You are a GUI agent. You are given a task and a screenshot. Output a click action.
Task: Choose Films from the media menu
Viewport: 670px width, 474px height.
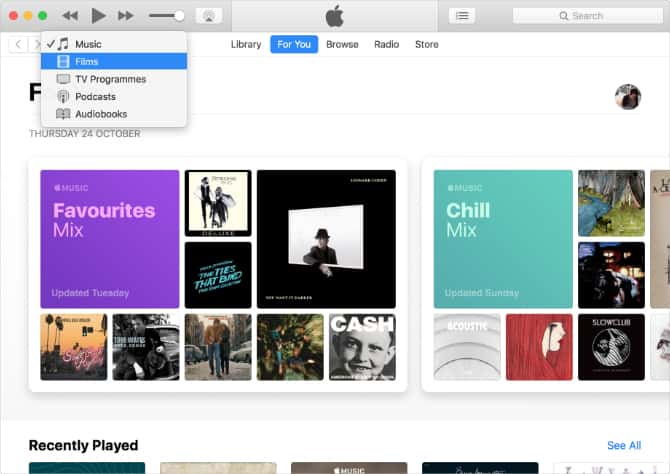(114, 62)
